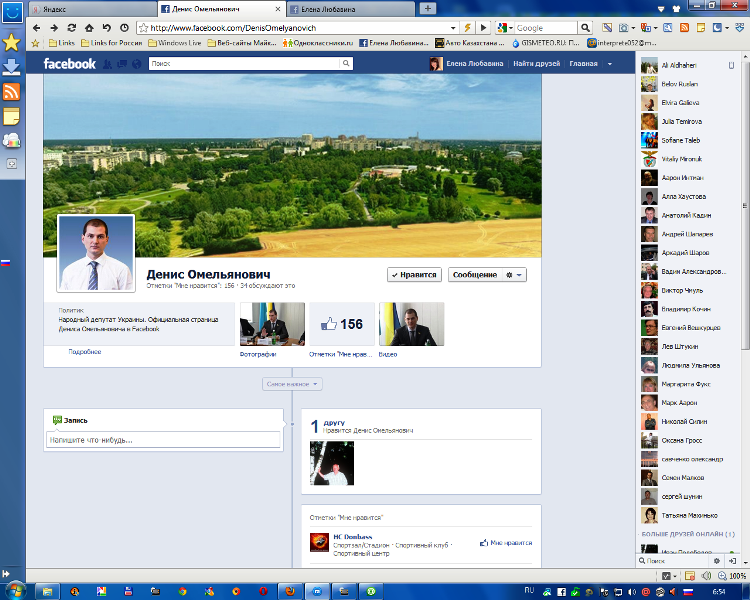750x600 pixels.
Task: Open the gear dropdown next to Сообщение
Action: (x=514, y=275)
